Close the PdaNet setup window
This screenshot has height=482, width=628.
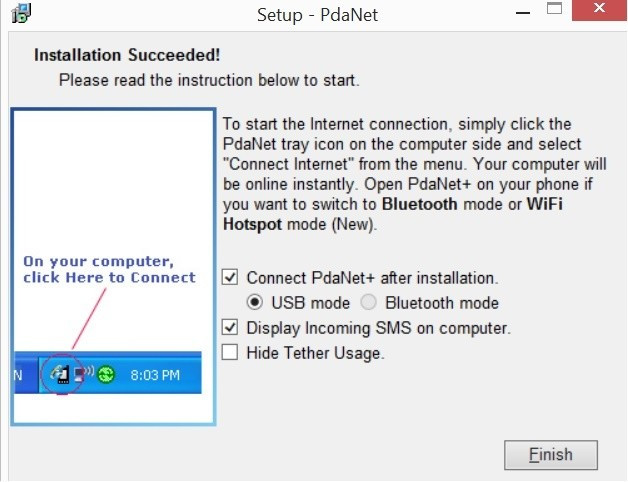point(599,9)
